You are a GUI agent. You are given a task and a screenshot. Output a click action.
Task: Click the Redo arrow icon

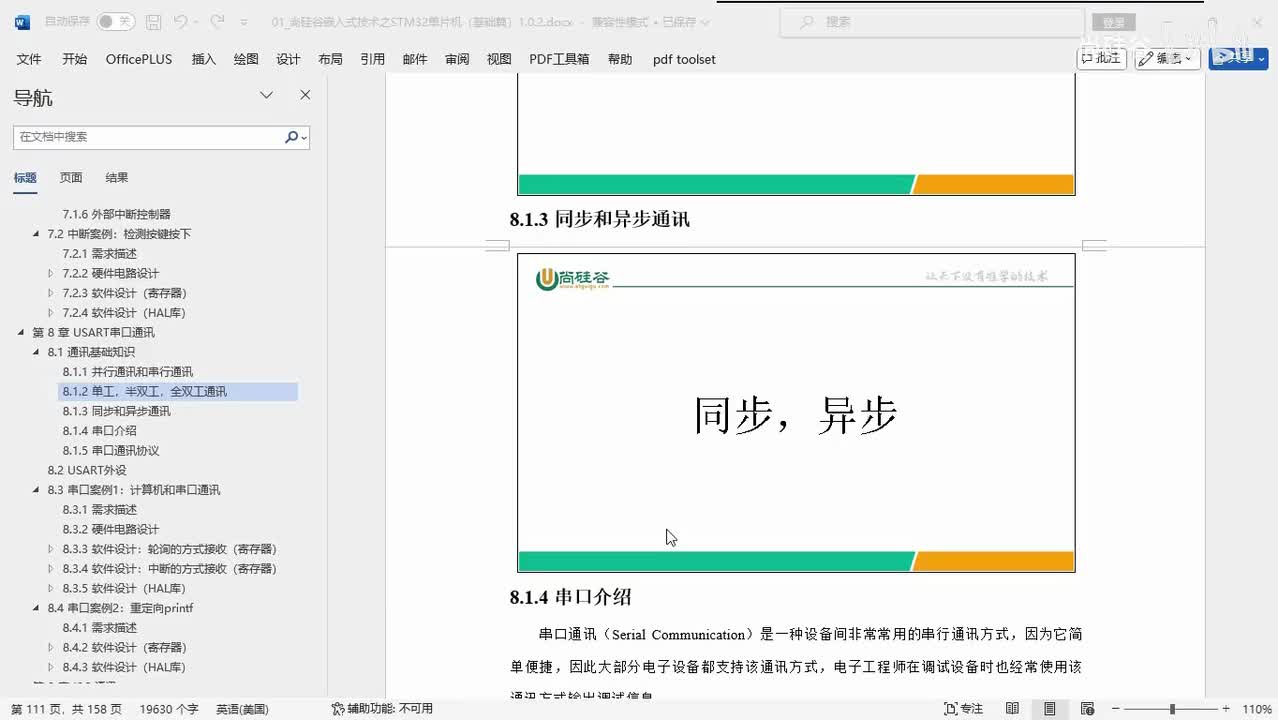[217, 21]
